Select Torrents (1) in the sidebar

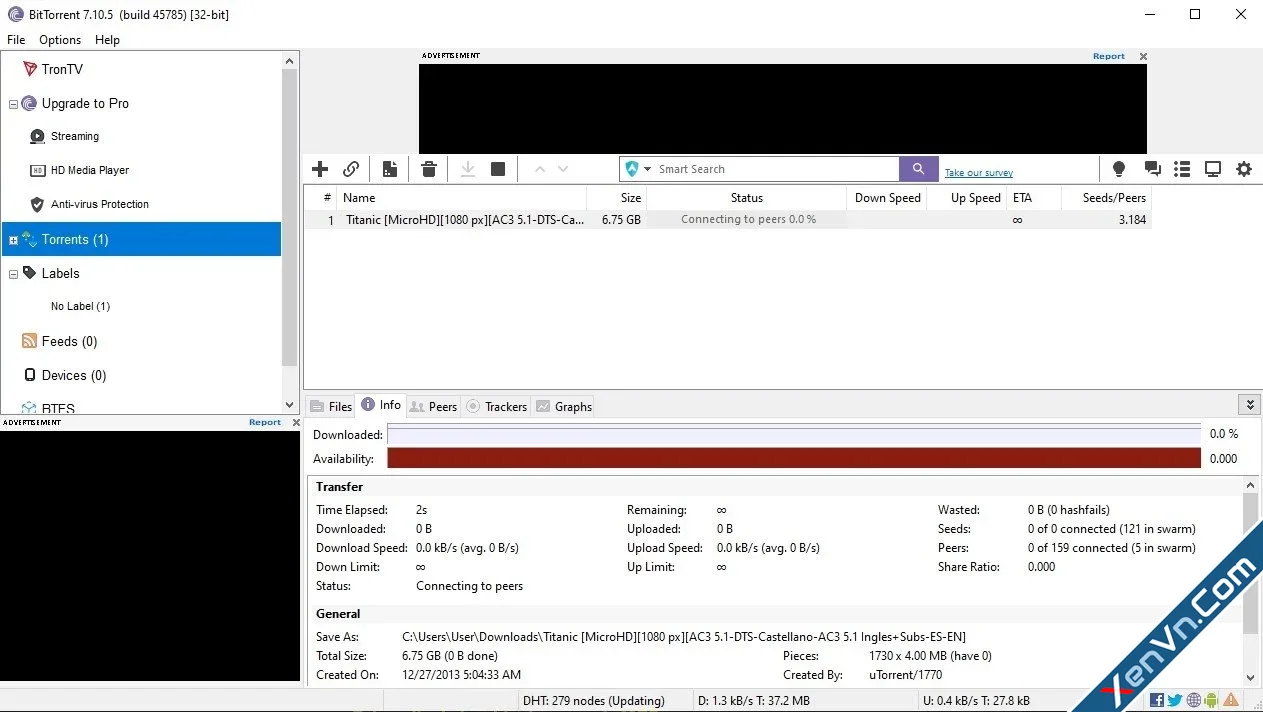142,239
